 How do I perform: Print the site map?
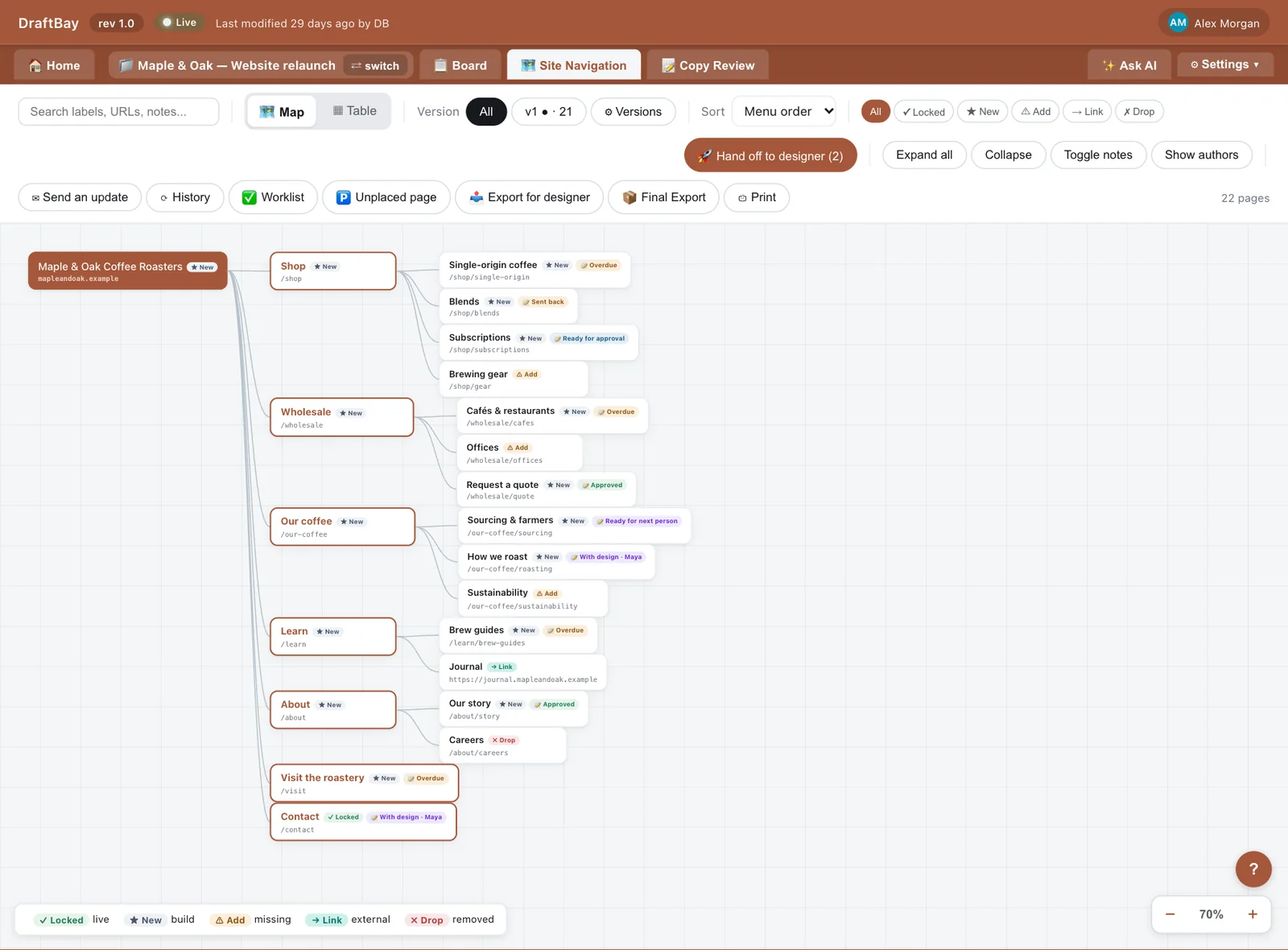tap(757, 197)
